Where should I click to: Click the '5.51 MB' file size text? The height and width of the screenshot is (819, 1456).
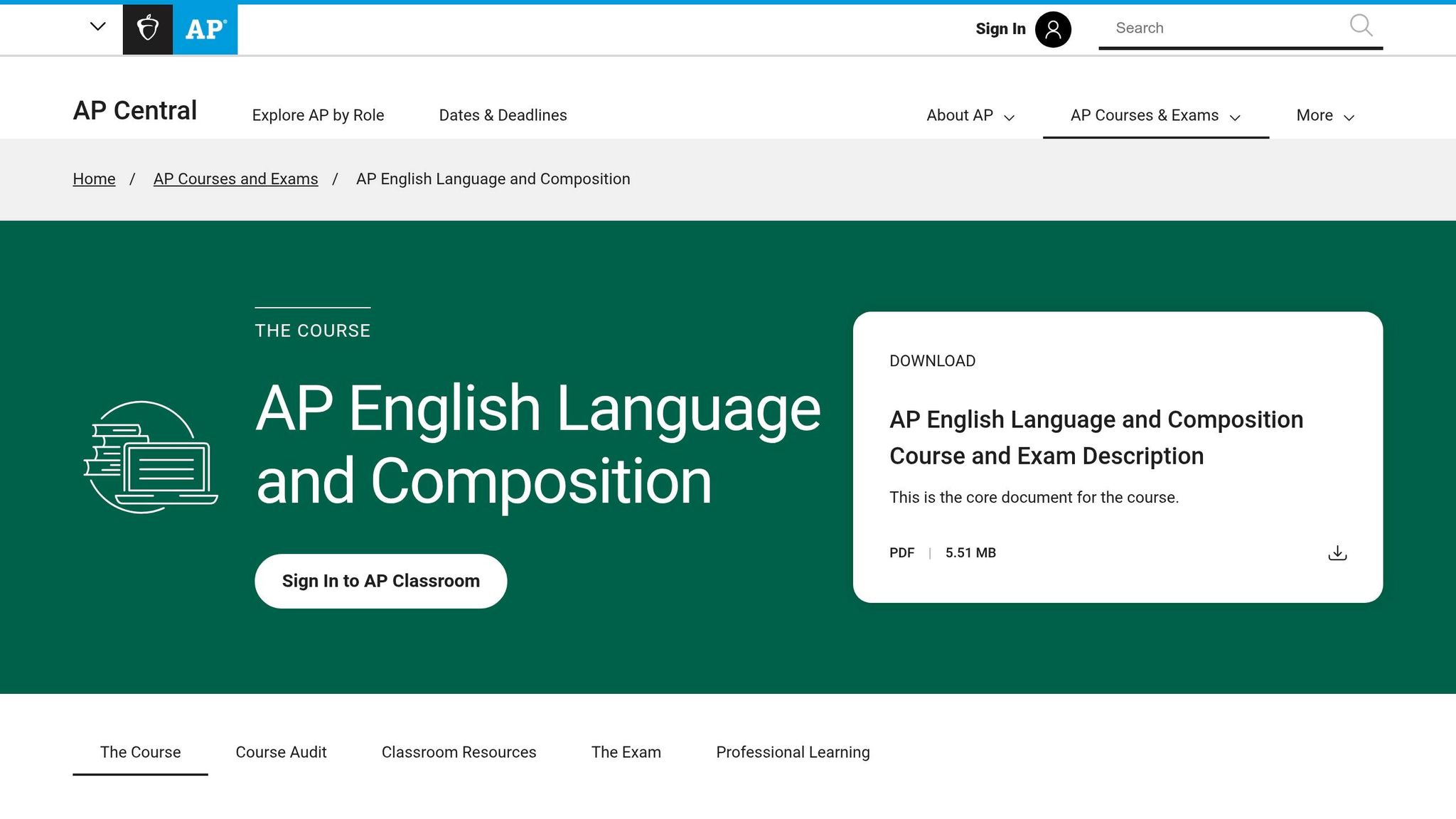pos(970,553)
